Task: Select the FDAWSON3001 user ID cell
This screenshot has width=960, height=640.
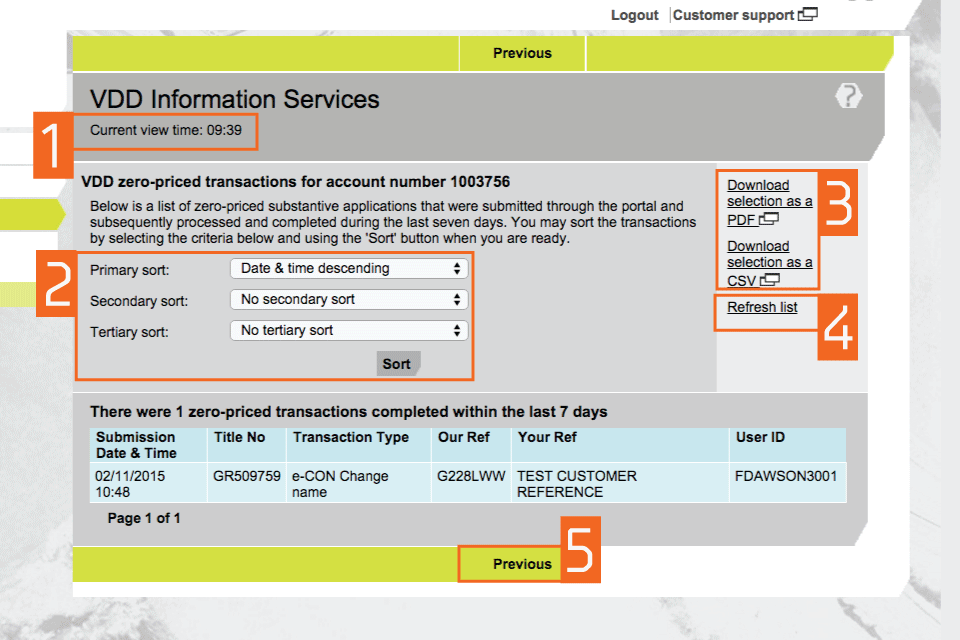Action: click(x=785, y=476)
